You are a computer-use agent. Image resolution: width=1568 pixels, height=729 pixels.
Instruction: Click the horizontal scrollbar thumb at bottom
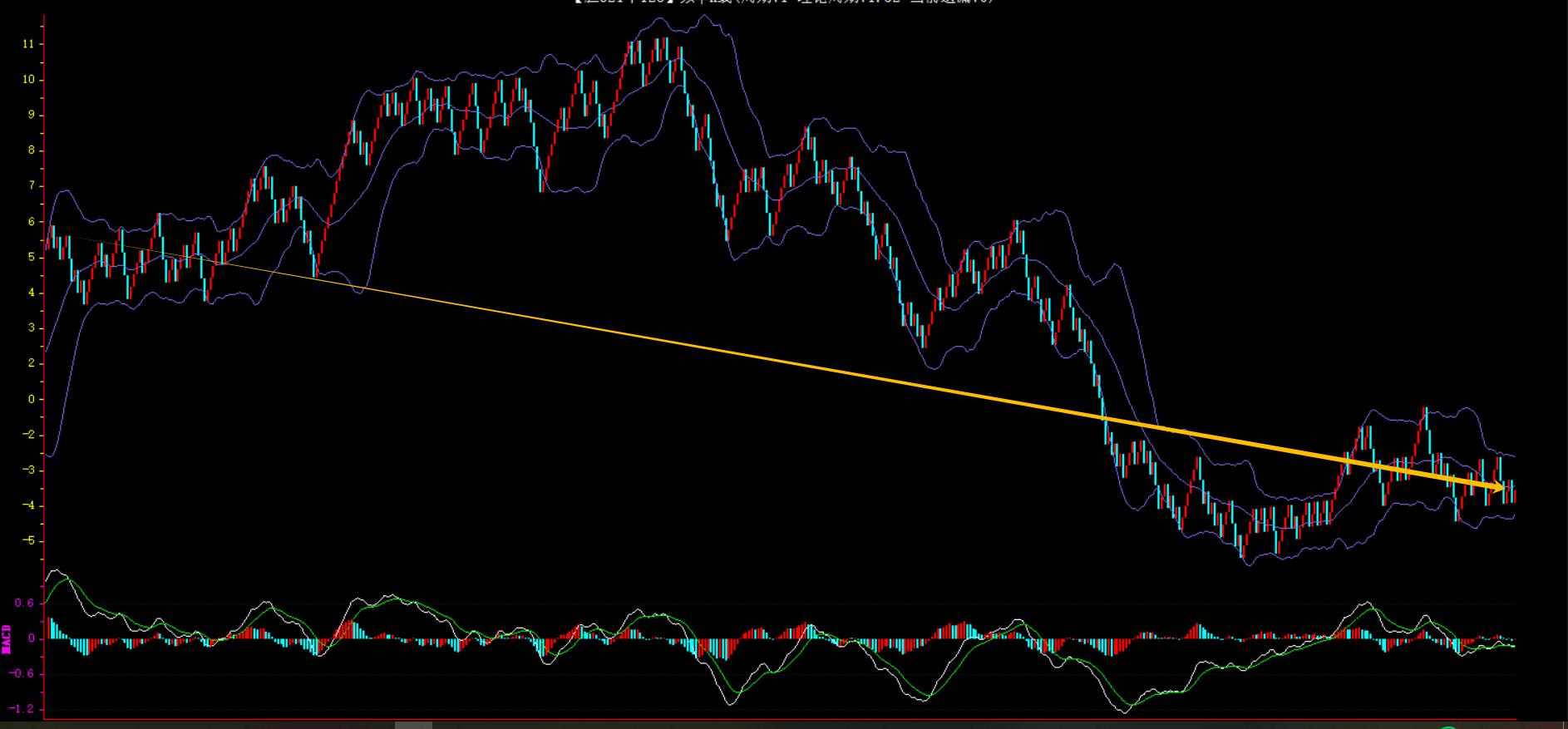click(413, 725)
